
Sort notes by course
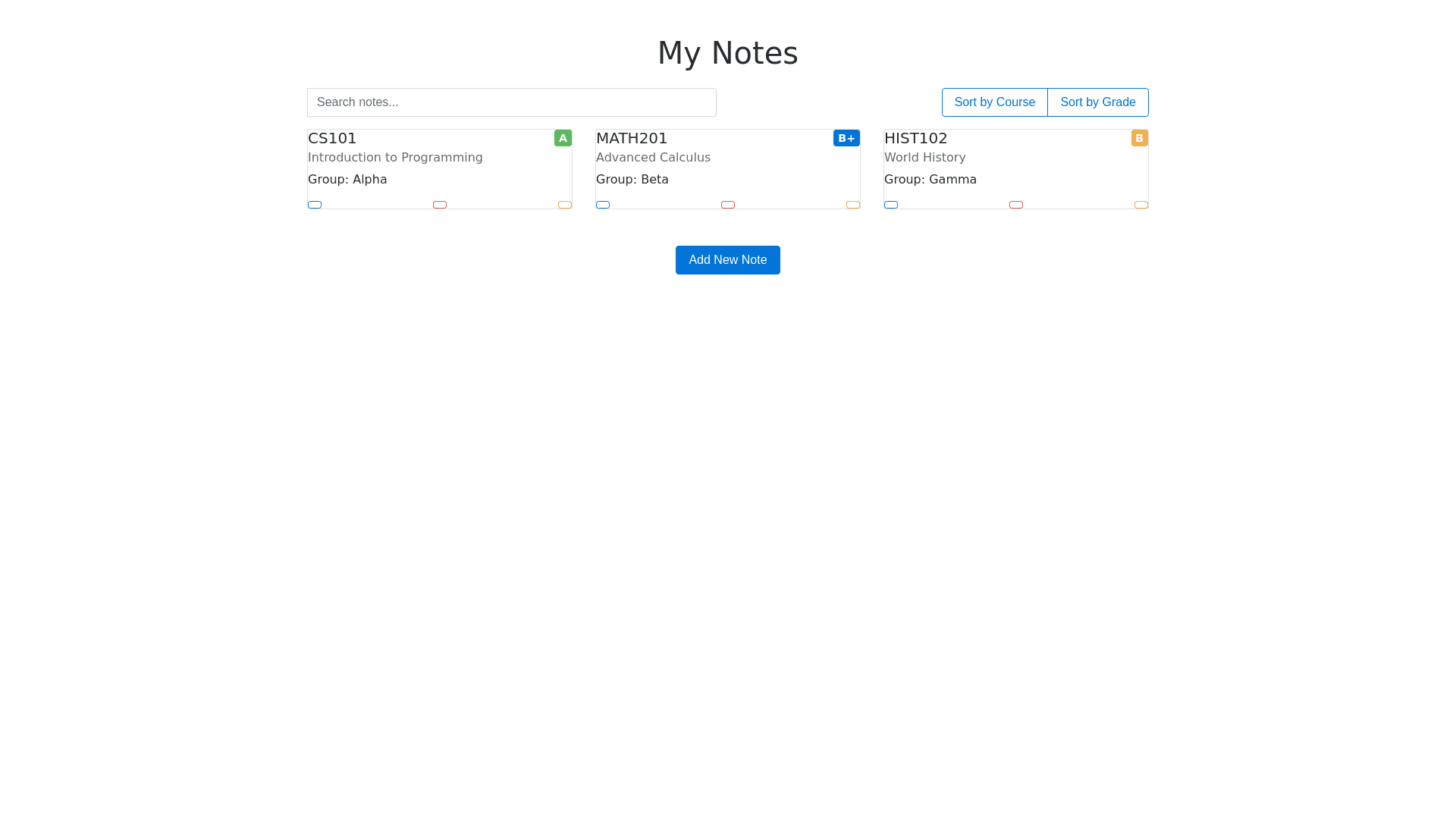pyautogui.click(x=994, y=102)
